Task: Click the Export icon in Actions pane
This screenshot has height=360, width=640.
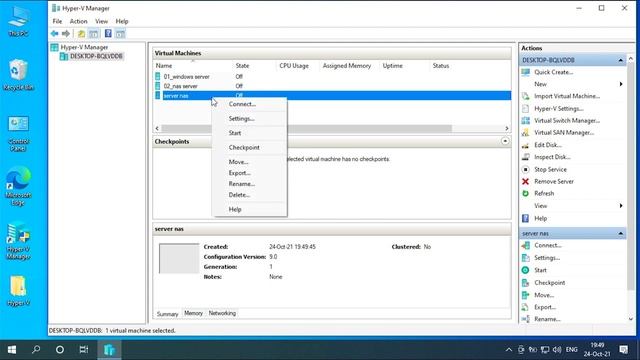Action: coord(526,307)
